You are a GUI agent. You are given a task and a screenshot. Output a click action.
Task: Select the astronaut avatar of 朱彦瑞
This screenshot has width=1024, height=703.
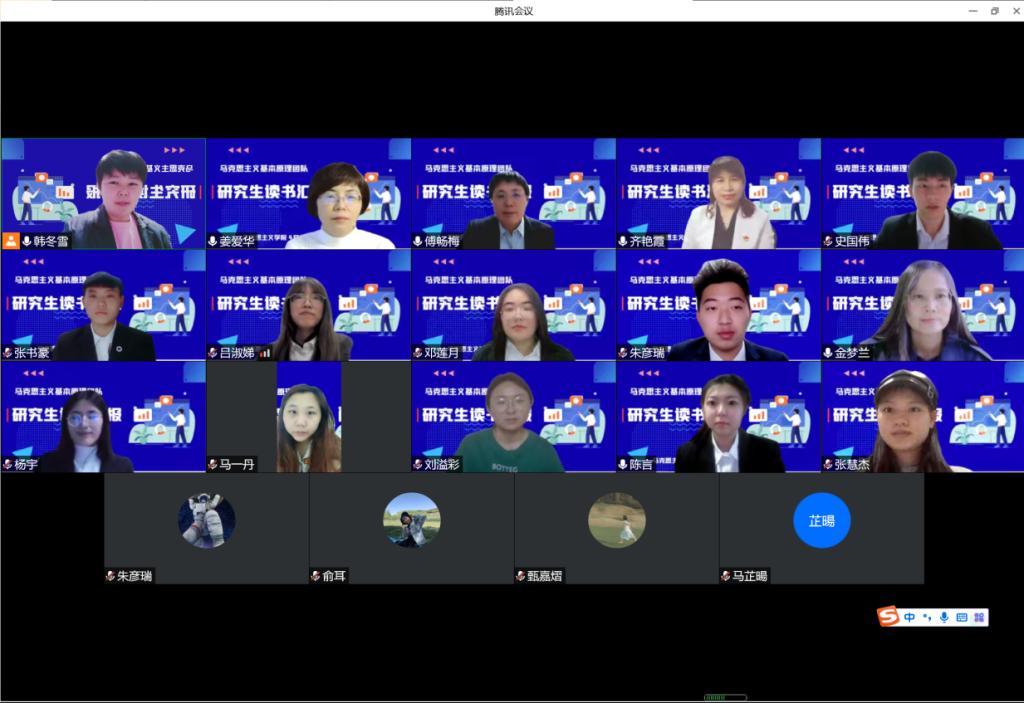pyautogui.click(x=207, y=520)
